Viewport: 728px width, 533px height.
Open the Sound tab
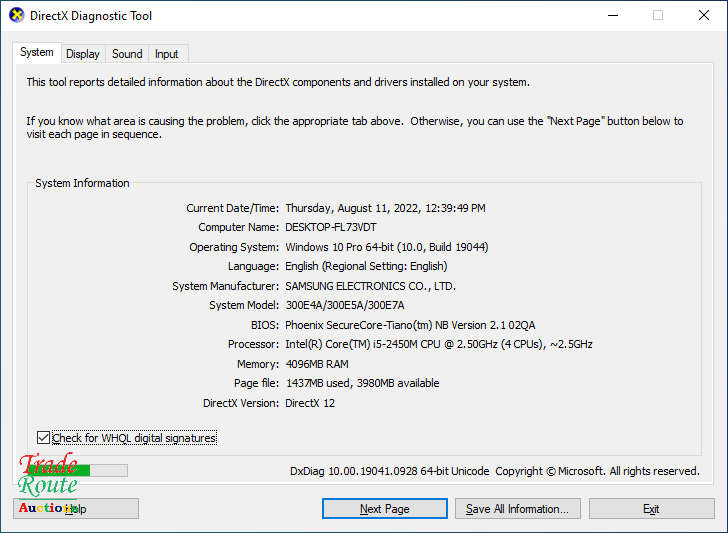click(127, 54)
